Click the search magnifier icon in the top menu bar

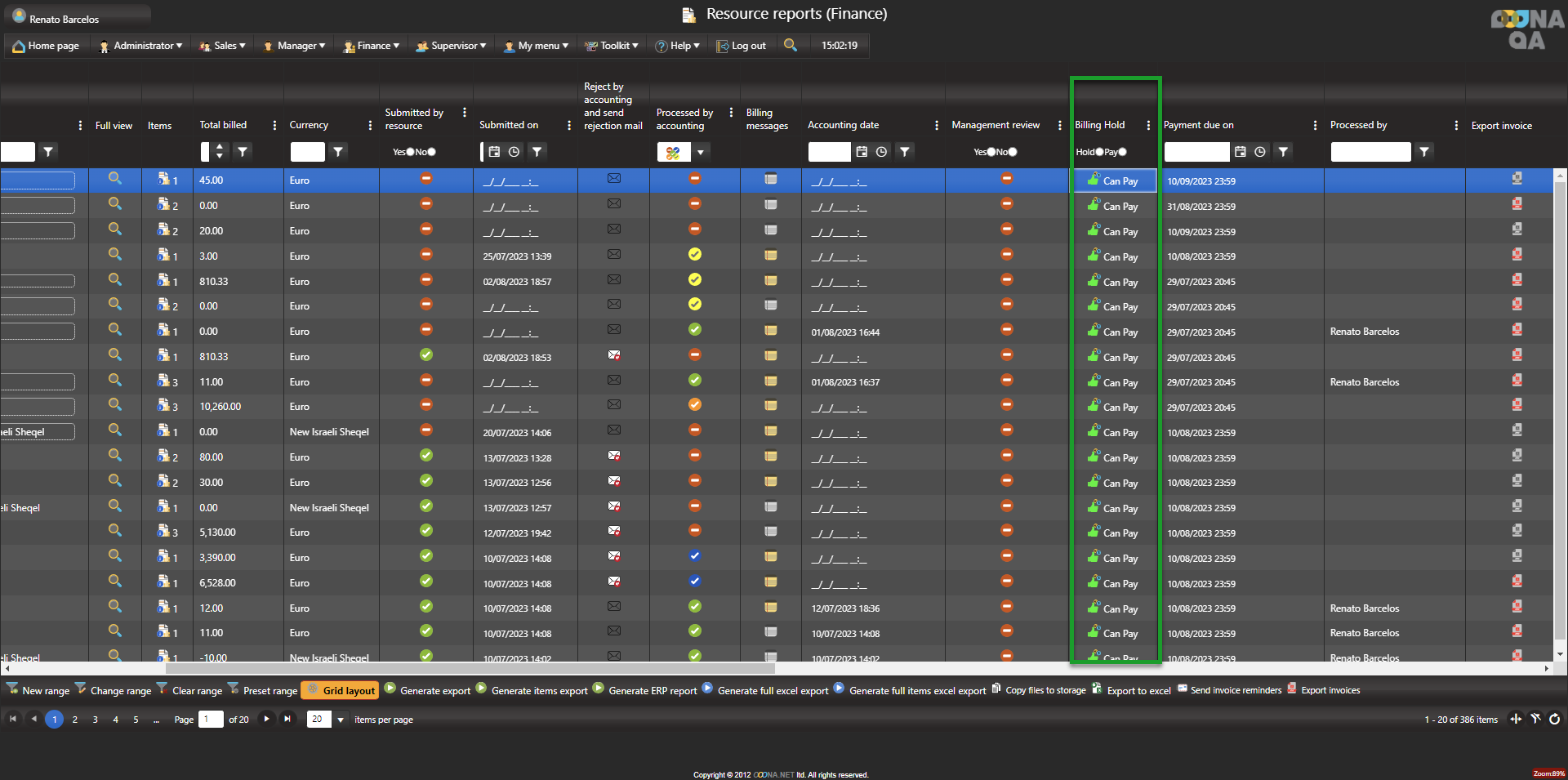pos(790,45)
